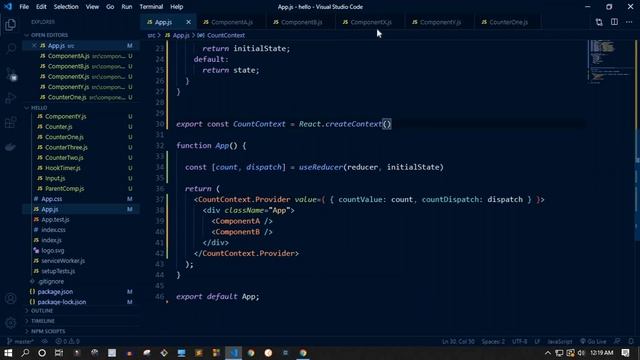The height and width of the screenshot is (360, 640).
Task: Open notifications bell in status bar
Action: 631,341
